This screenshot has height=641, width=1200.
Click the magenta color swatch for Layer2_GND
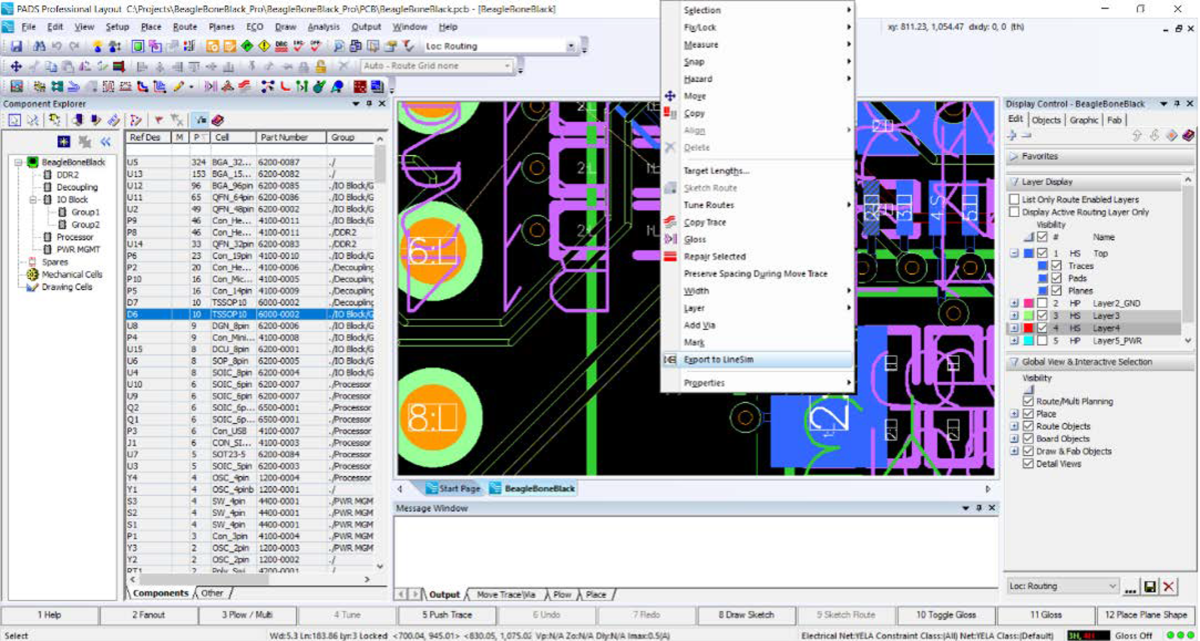(x=1029, y=303)
